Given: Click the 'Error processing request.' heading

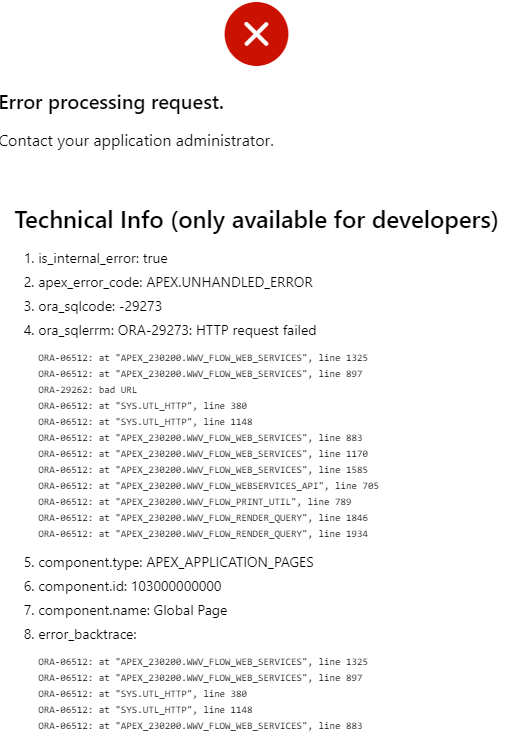Looking at the screenshot, I should click(111, 103).
